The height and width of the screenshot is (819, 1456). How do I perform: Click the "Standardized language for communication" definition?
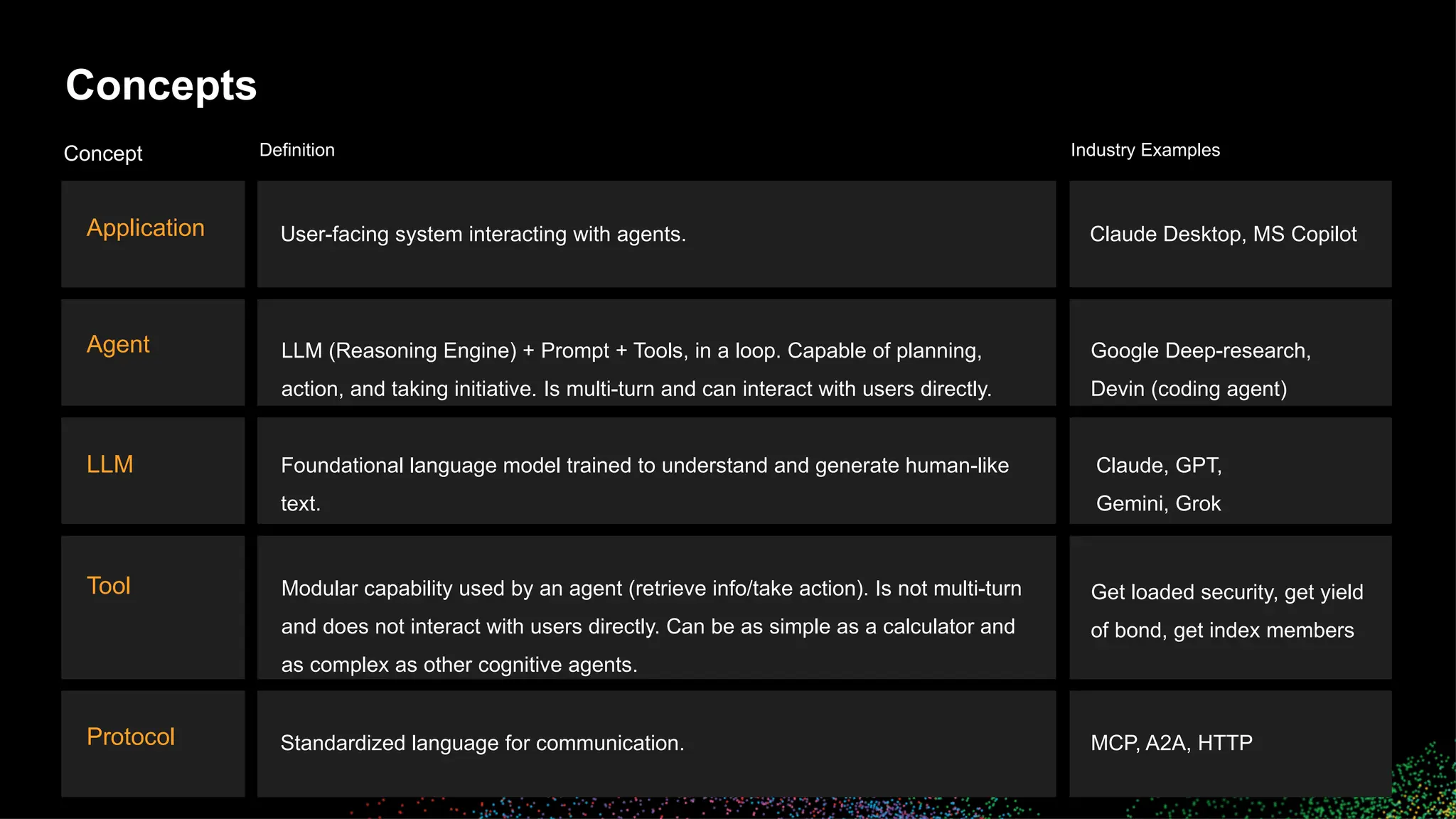pos(482,743)
